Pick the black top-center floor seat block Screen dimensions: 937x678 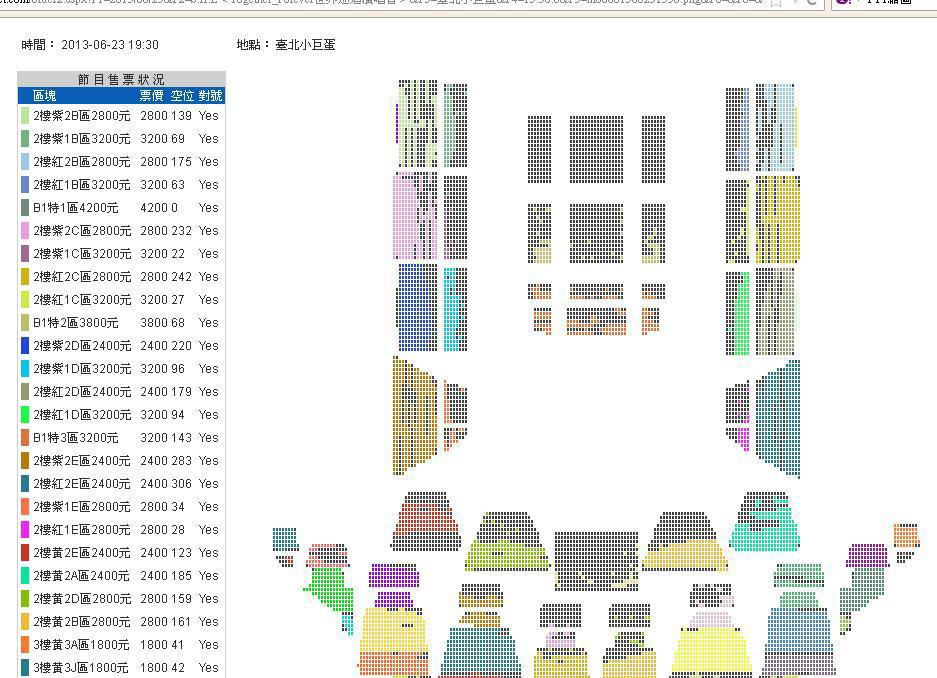(x=596, y=149)
